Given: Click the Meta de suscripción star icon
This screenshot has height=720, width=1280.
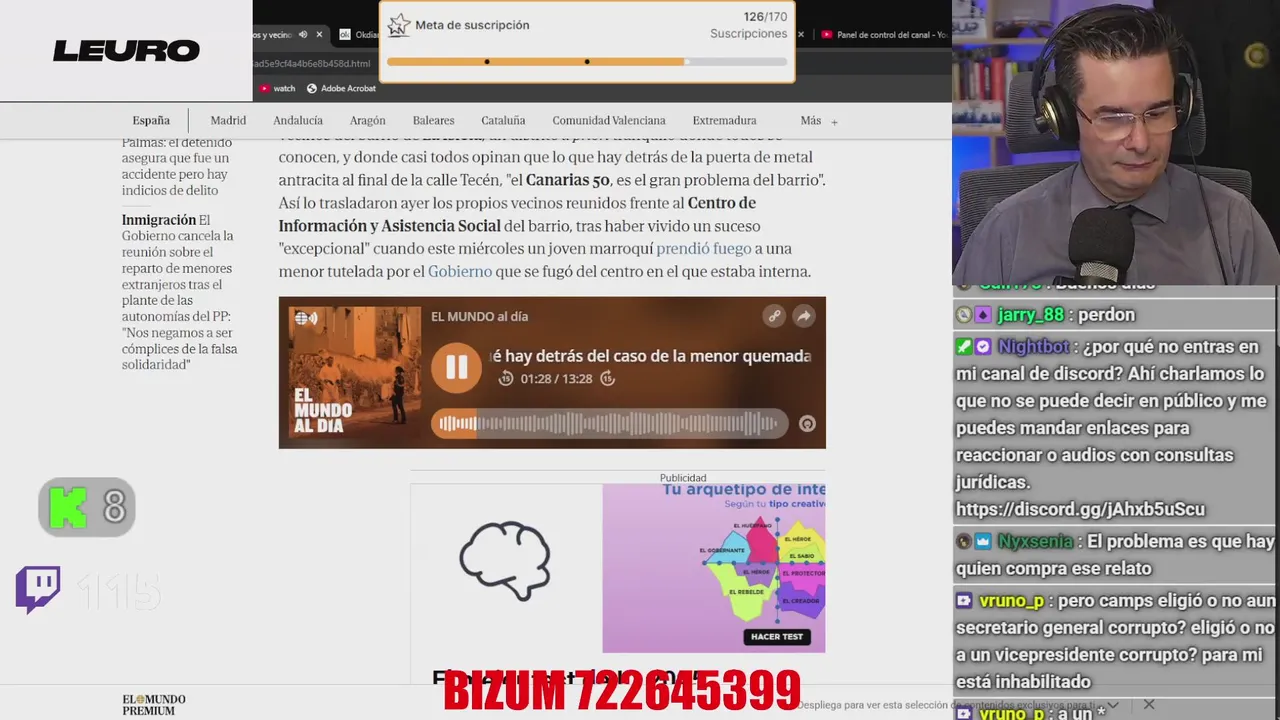Looking at the screenshot, I should [x=399, y=25].
